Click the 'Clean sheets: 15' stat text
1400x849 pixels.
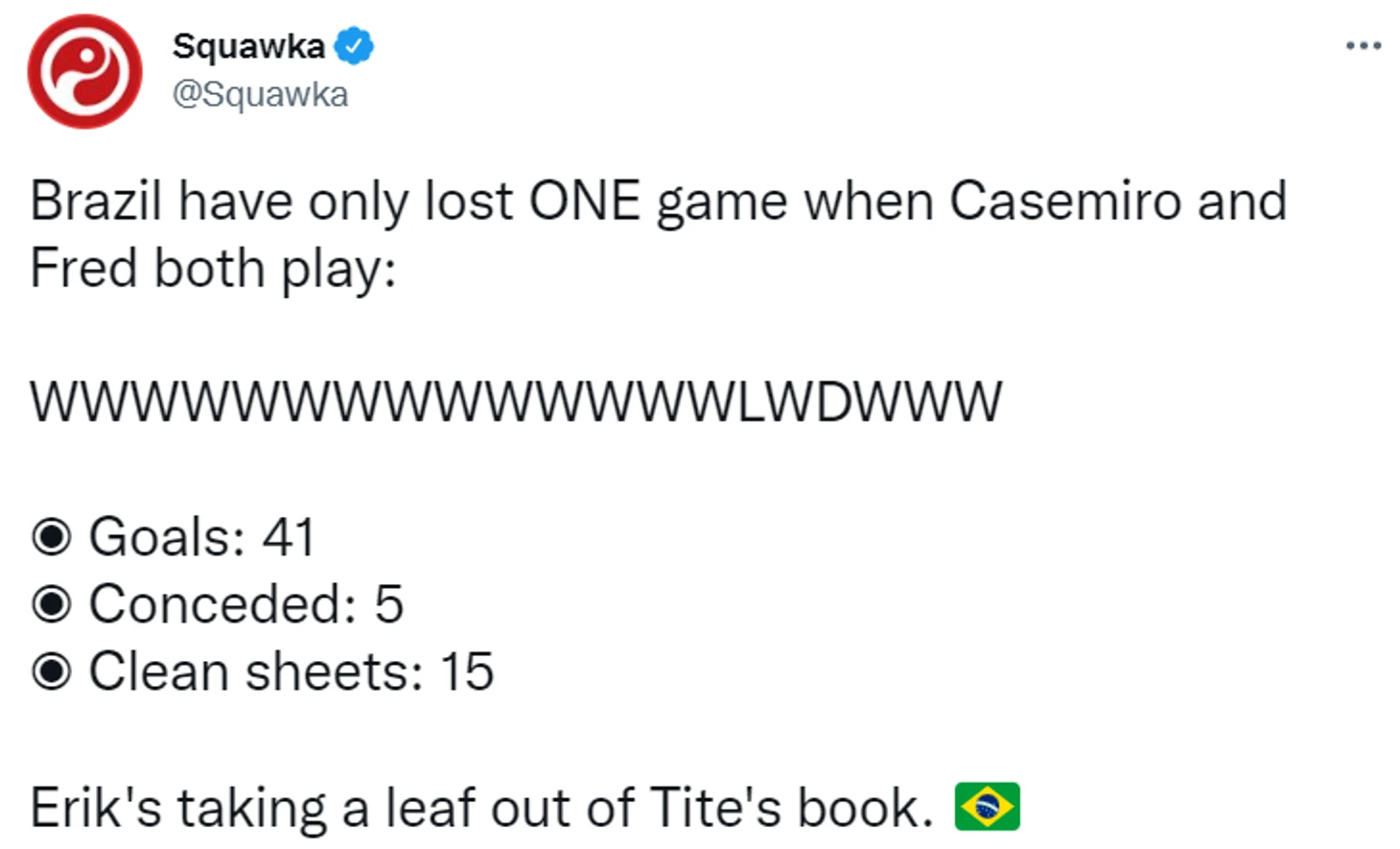[x=291, y=672]
